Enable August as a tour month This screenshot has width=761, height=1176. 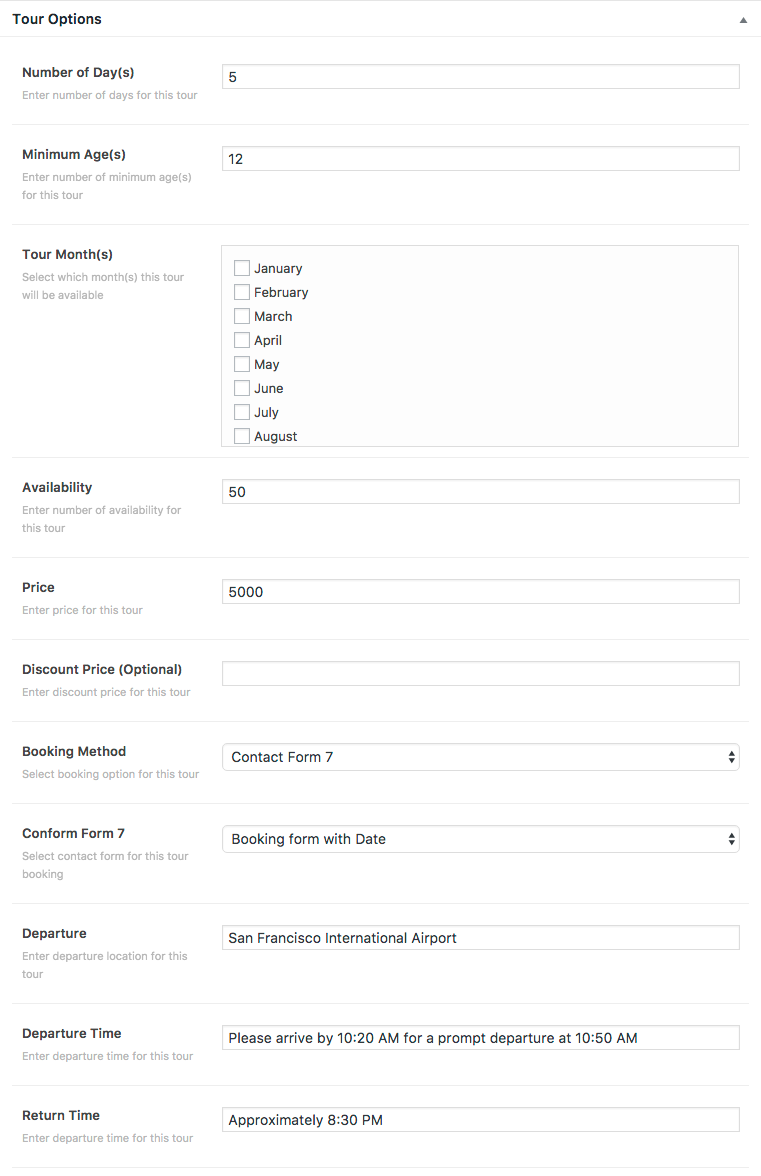pyautogui.click(x=241, y=436)
